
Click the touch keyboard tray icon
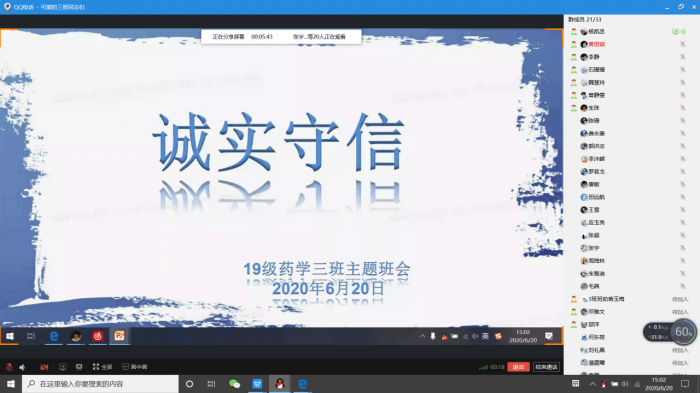click(x=575, y=384)
